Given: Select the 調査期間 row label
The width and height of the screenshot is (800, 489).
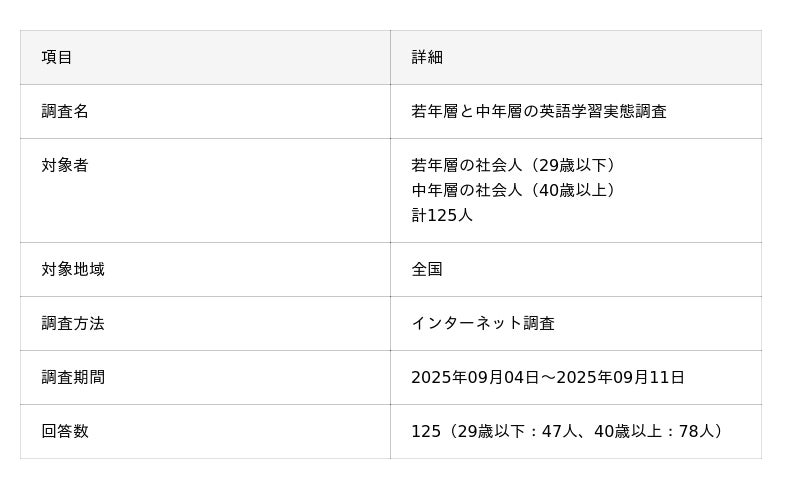Looking at the screenshot, I should click(73, 377).
